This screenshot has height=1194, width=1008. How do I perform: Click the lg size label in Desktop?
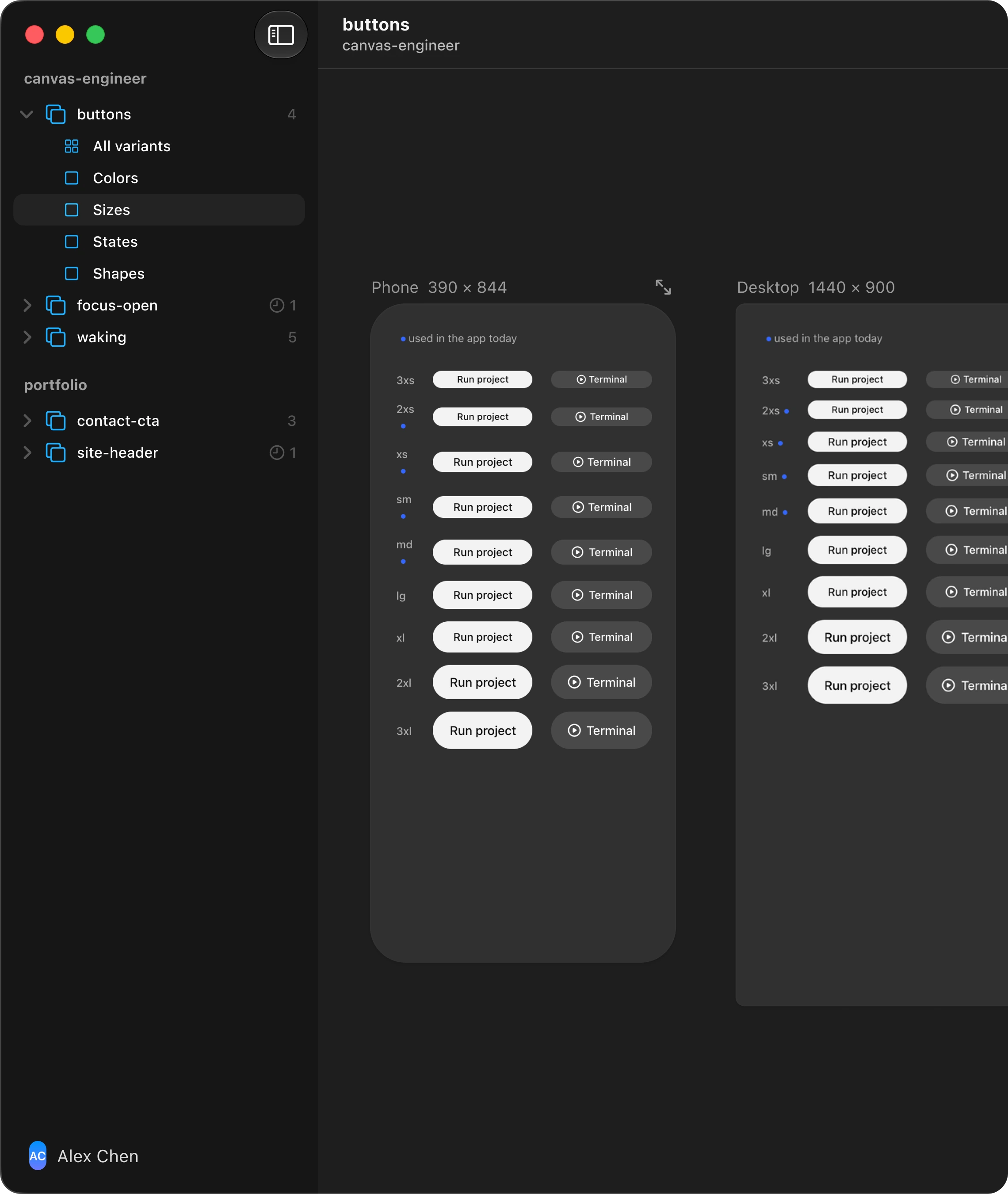point(766,551)
